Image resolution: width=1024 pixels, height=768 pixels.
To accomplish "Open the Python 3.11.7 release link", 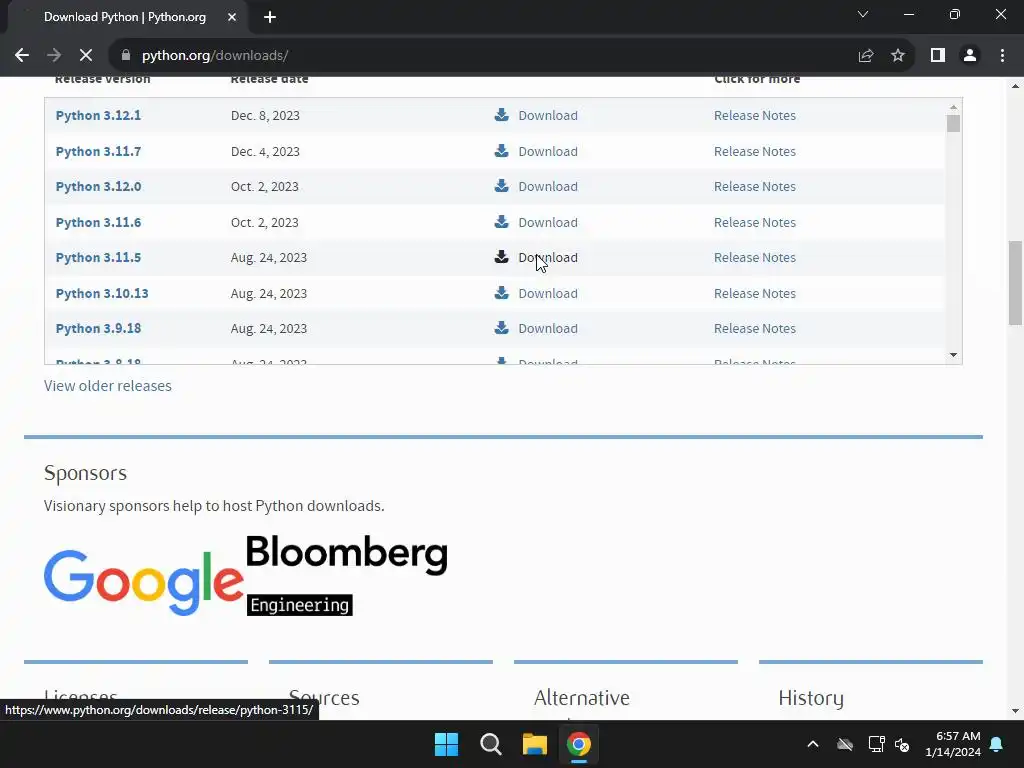I will (98, 152).
